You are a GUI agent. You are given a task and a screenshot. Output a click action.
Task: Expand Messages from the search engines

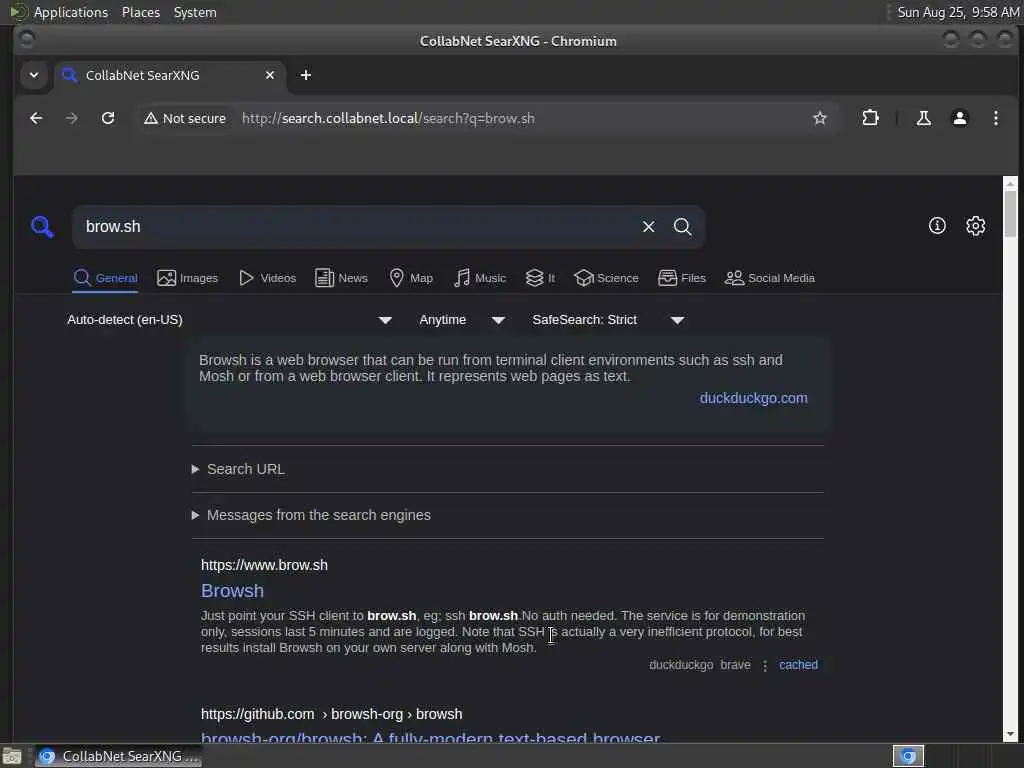pyautogui.click(x=311, y=515)
